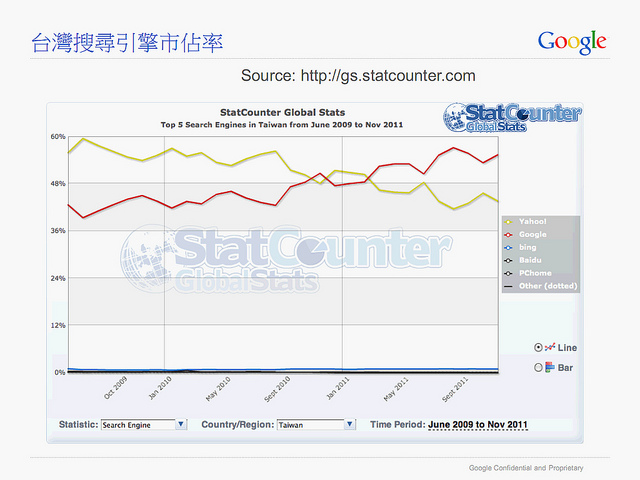Image resolution: width=640 pixels, height=480 pixels.
Task: Click the Google logo at top right
Action: coord(572,42)
